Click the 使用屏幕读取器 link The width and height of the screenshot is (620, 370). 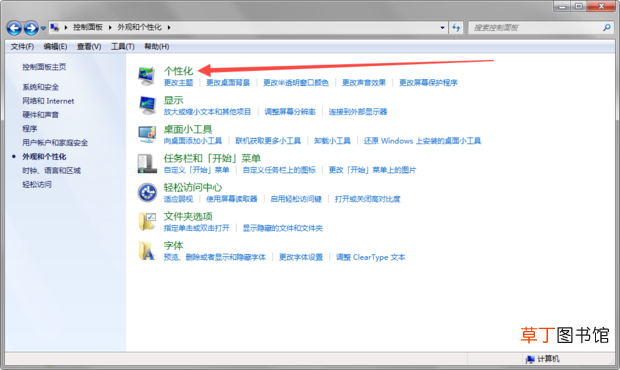tap(232, 199)
